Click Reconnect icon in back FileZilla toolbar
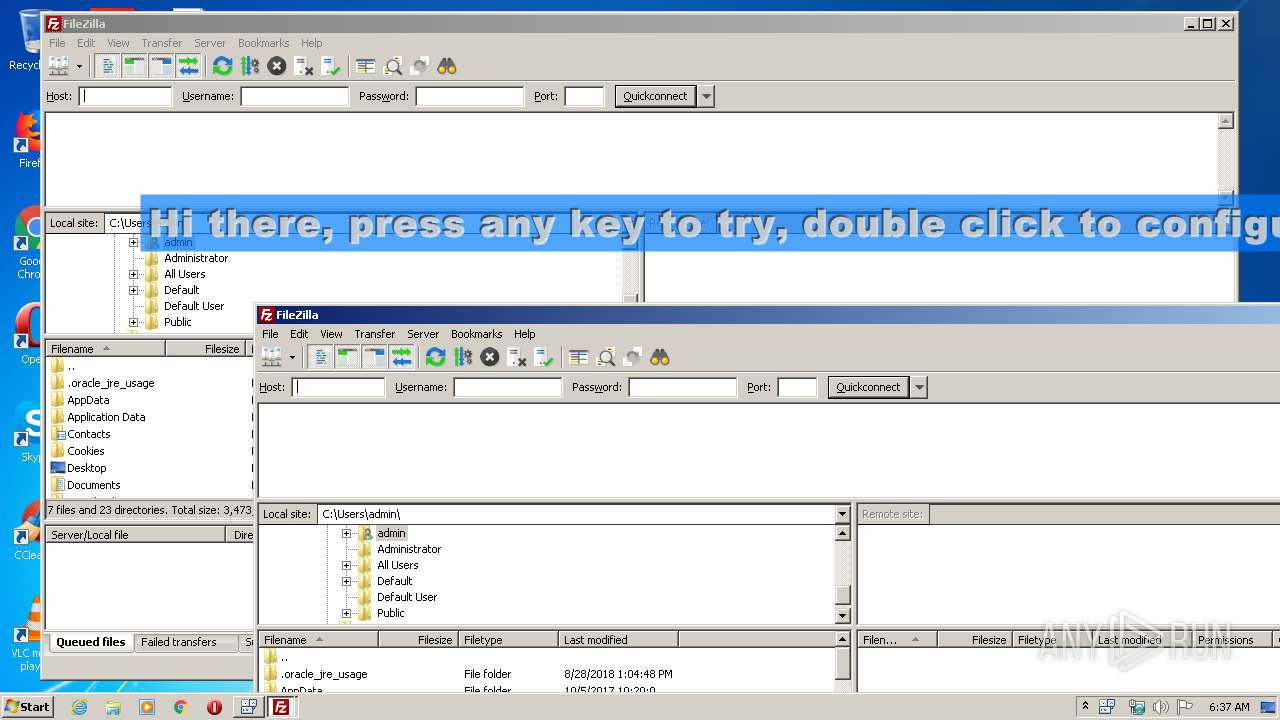The height and width of the screenshot is (720, 1280). (x=330, y=66)
